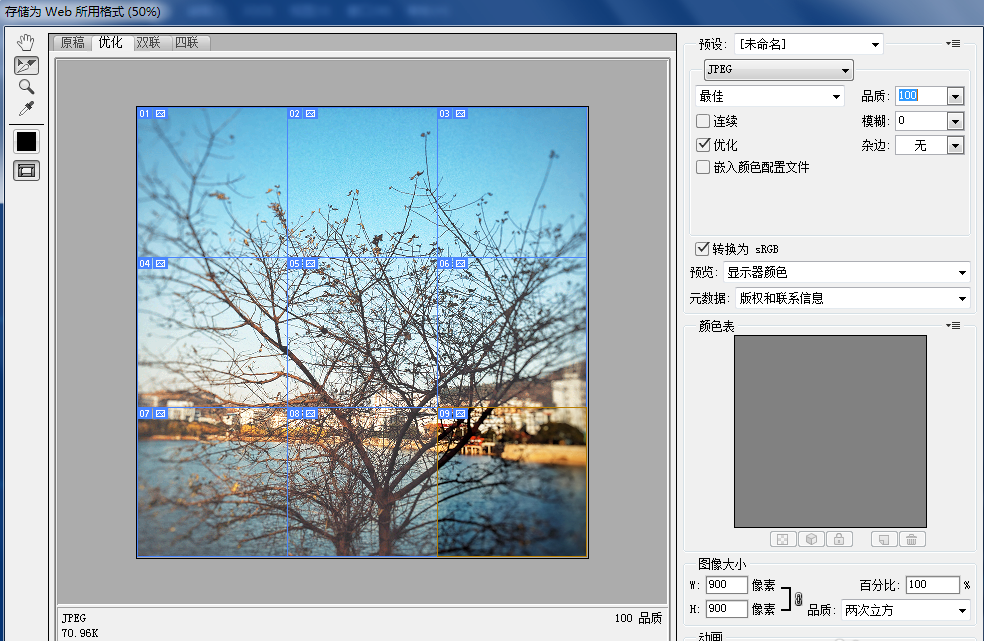Select slice 01 in the preview

pos(212,182)
